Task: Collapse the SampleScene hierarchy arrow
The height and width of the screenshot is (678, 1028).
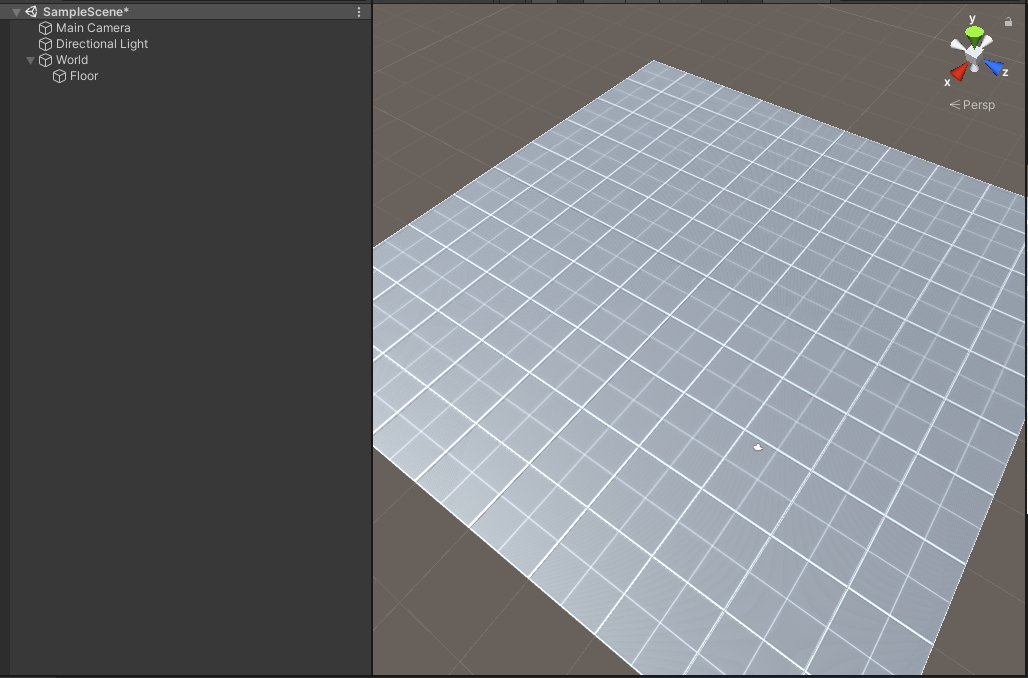Action: [x=16, y=12]
